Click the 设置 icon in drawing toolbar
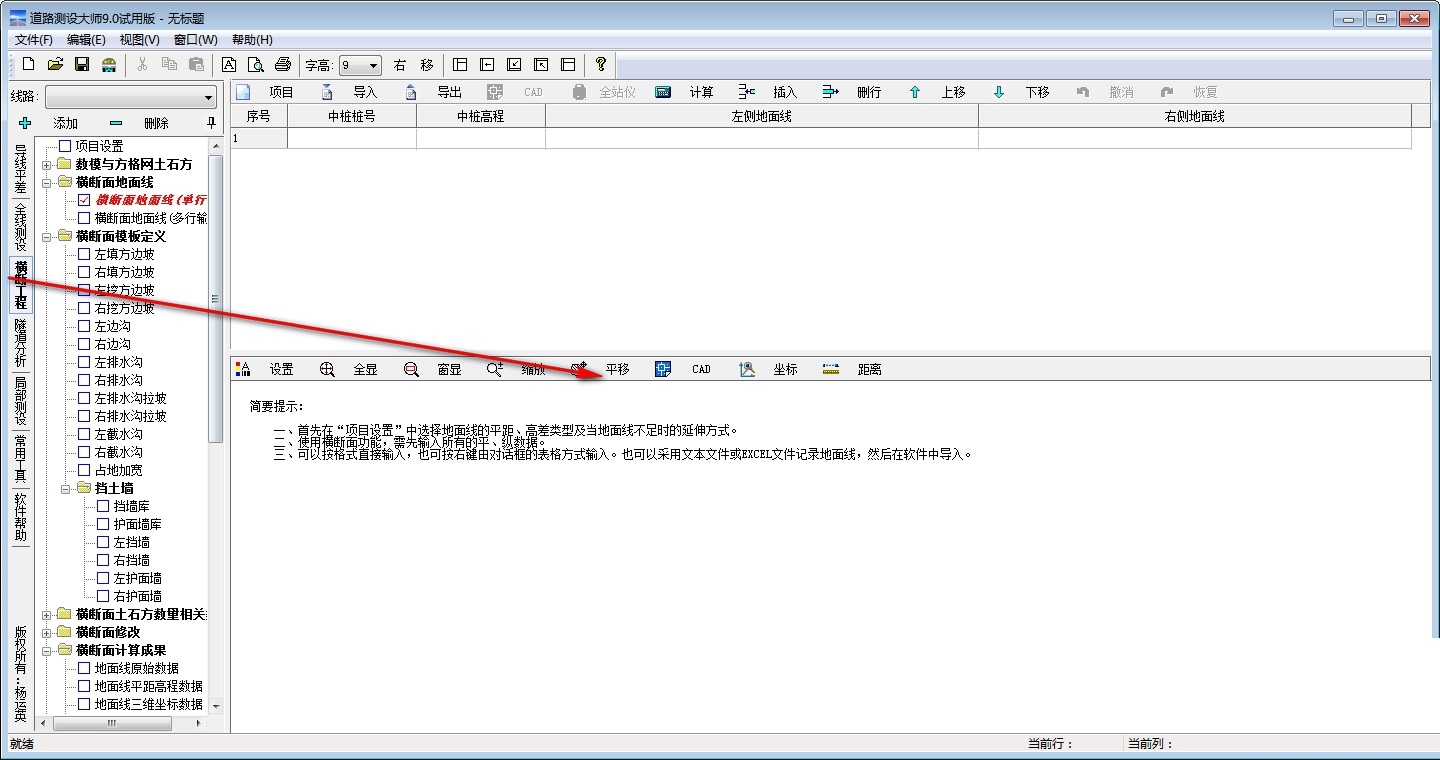Screen dimensions: 1440x760 pos(243,369)
